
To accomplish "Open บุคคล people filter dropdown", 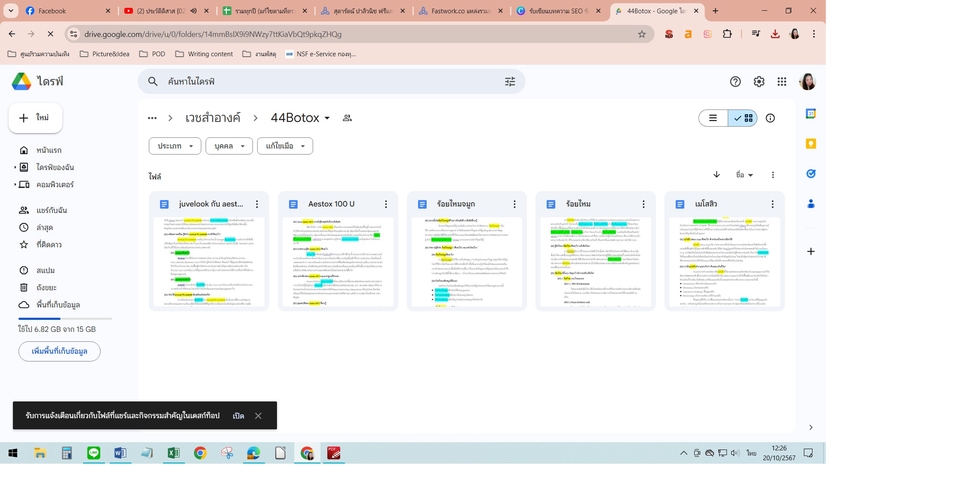I will [229, 146].
